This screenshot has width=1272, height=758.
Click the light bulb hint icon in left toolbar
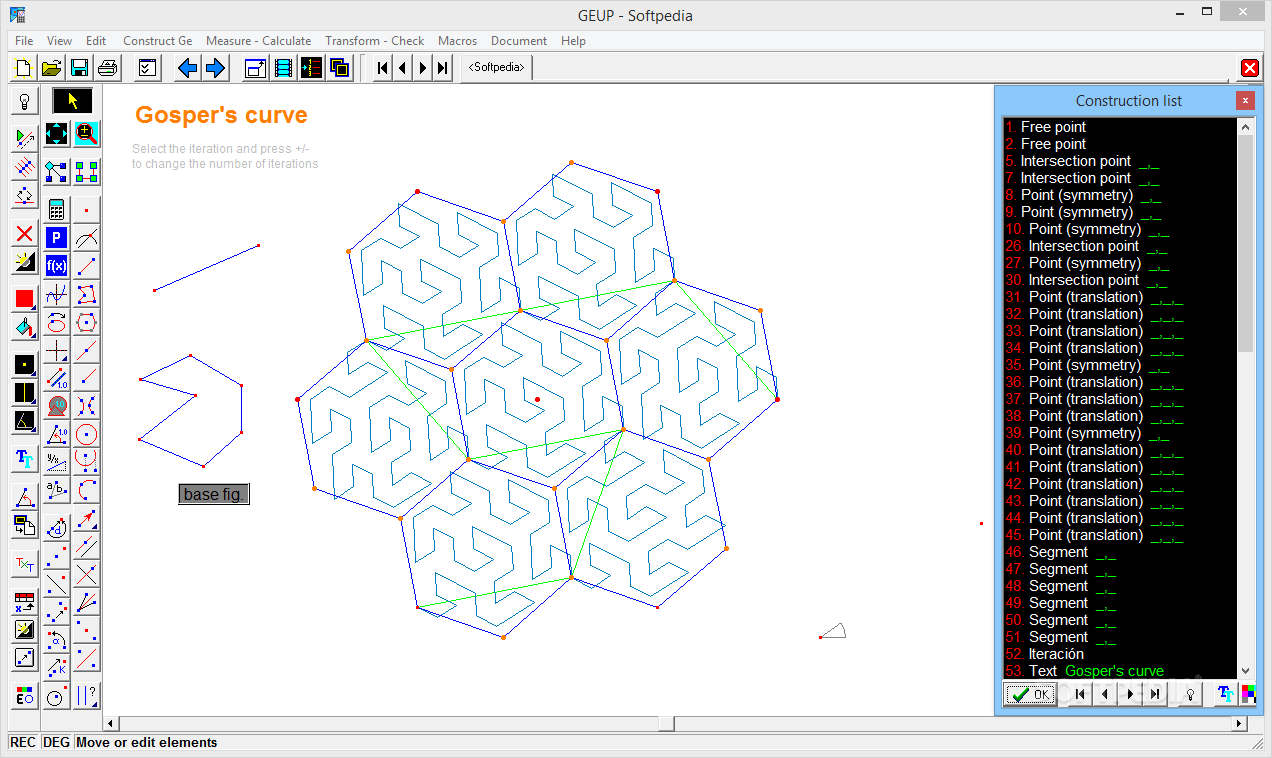[x=25, y=101]
